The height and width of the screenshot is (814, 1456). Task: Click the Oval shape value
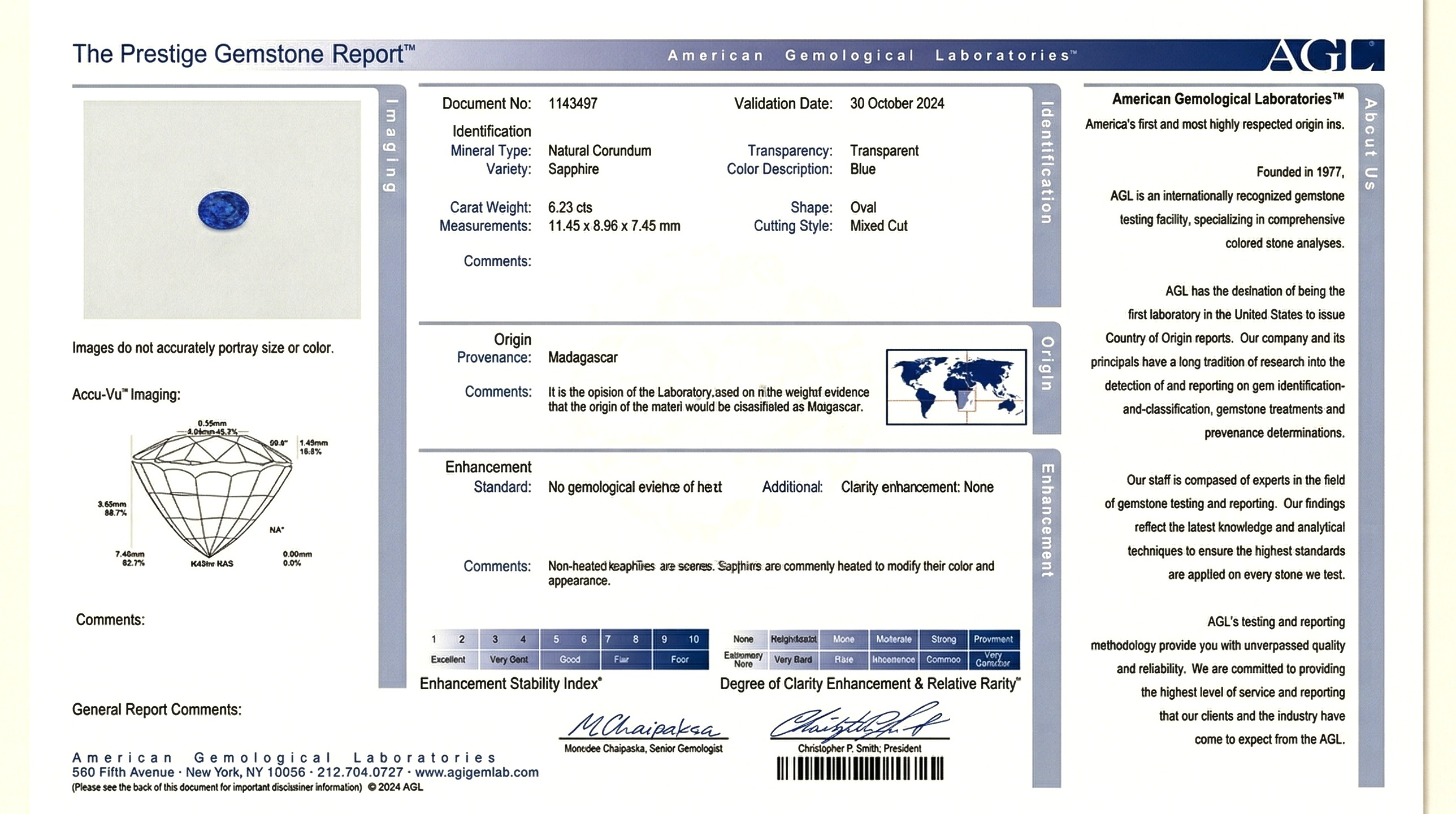(863, 207)
